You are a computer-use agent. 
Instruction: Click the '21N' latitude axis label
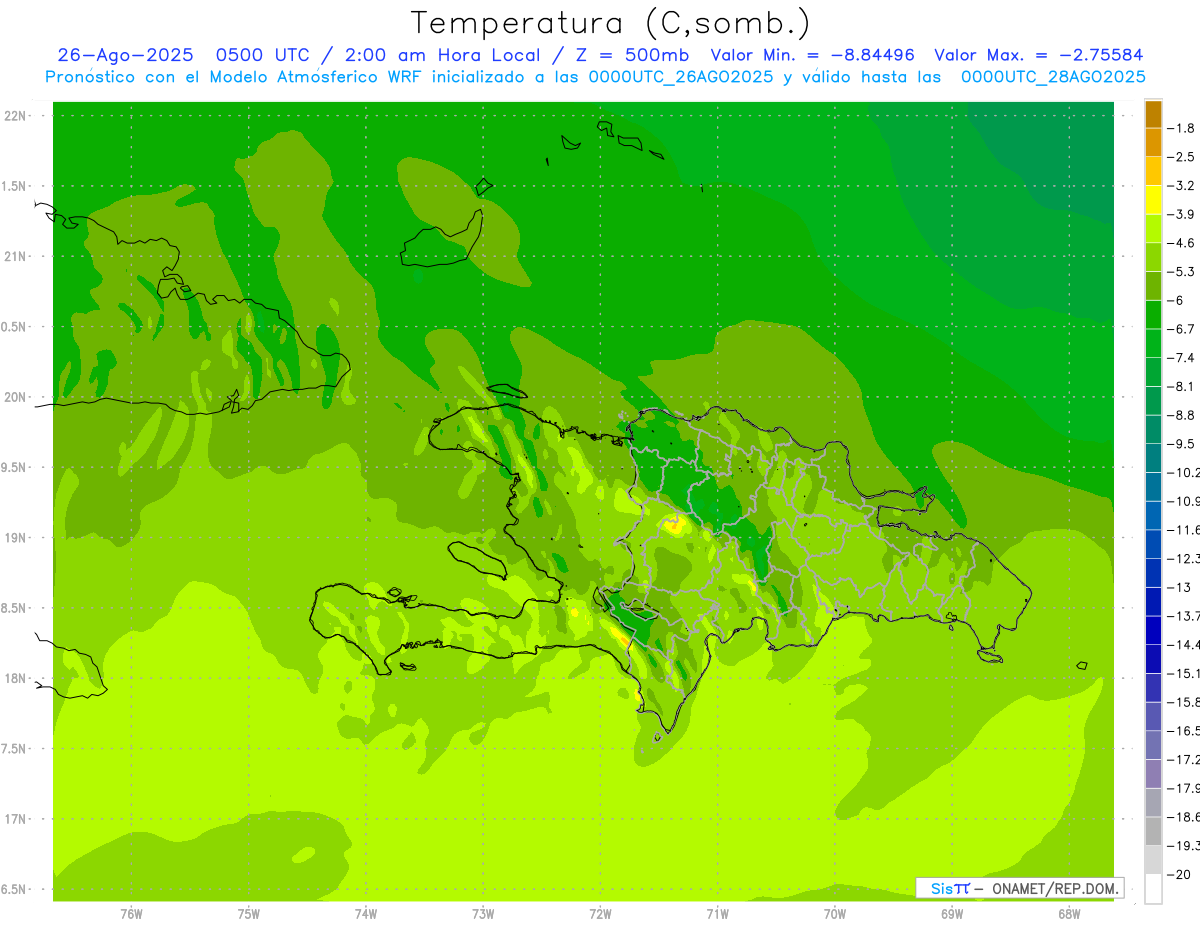(x=15, y=256)
